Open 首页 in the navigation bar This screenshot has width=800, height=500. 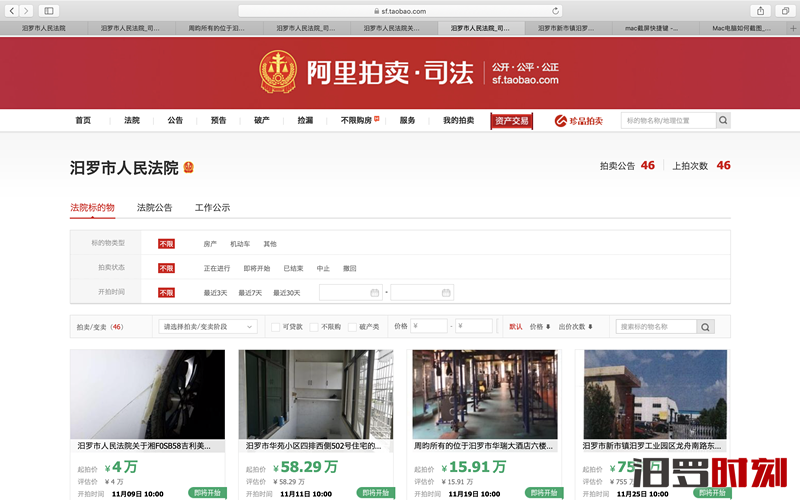pos(83,120)
